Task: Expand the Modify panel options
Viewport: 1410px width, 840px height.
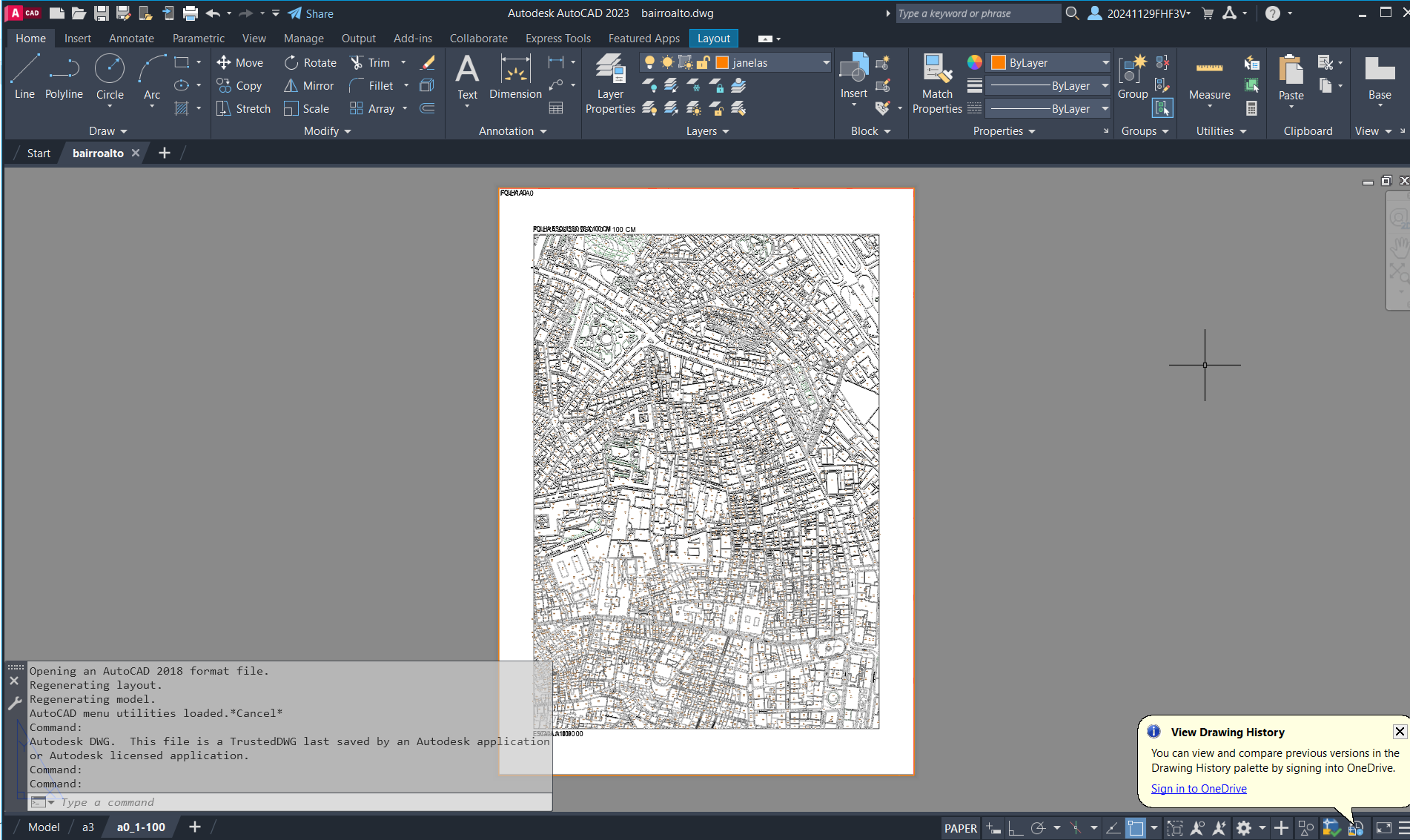Action: 327,131
